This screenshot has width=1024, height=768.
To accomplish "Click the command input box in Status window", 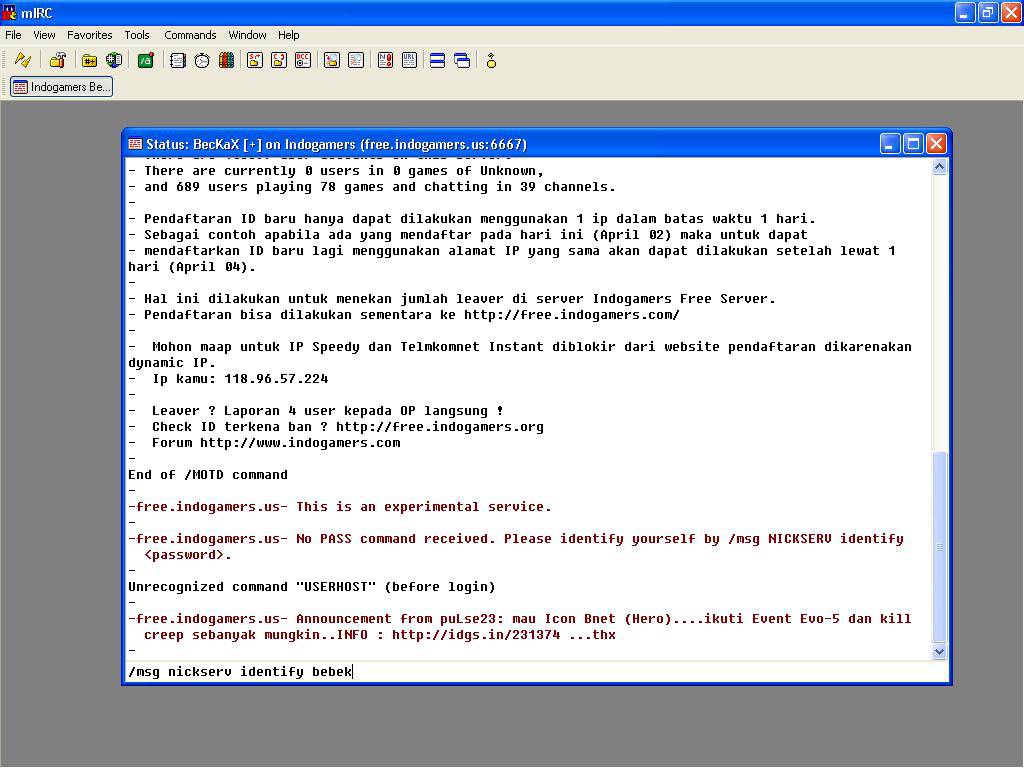I will pos(536,671).
